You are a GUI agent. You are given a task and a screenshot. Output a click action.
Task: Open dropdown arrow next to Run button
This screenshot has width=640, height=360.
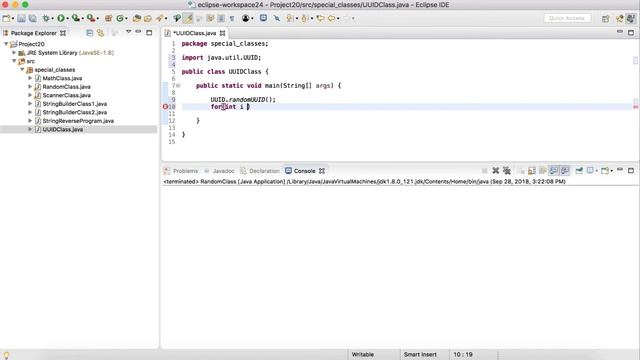67,19
